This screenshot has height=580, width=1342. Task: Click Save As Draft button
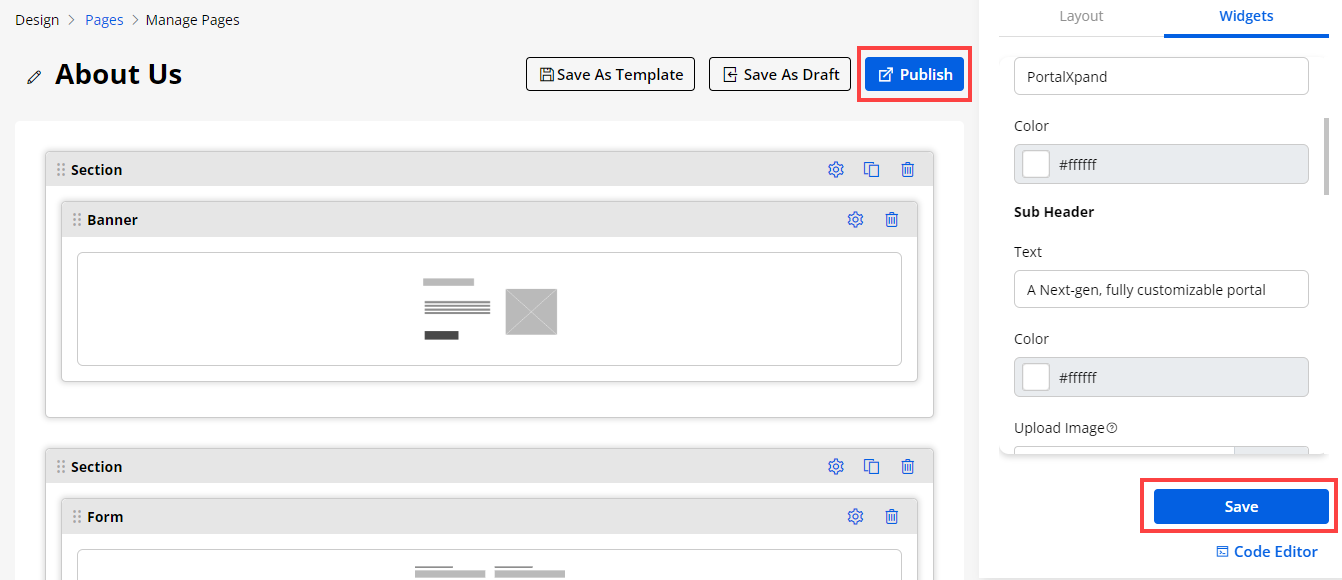(x=780, y=75)
